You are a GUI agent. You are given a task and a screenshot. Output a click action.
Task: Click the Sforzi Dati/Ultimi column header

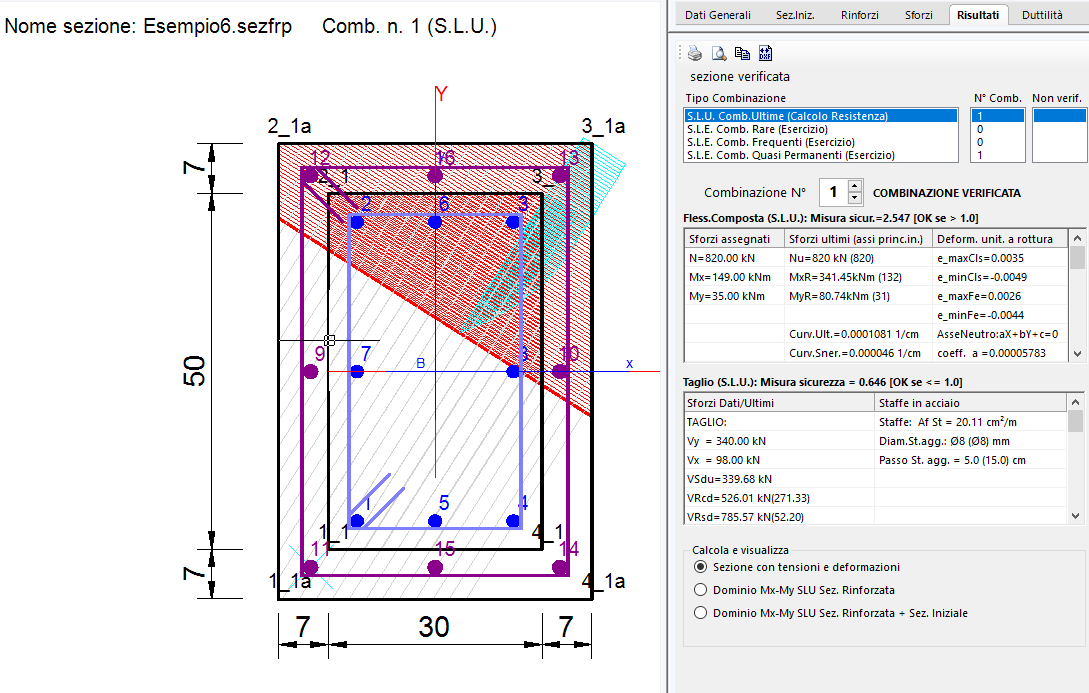[x=779, y=403]
